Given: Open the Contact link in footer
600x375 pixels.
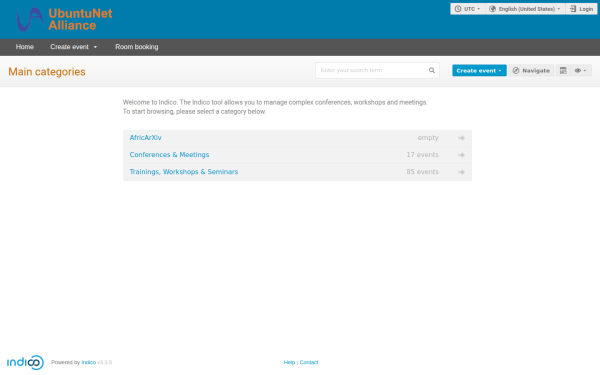Looking at the screenshot, I should 309,362.
